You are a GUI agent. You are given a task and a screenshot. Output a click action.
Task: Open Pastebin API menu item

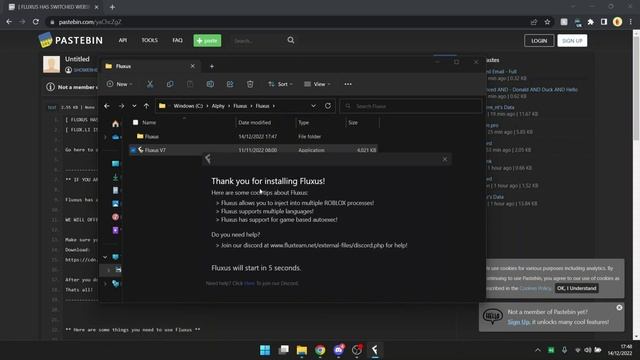[123, 40]
